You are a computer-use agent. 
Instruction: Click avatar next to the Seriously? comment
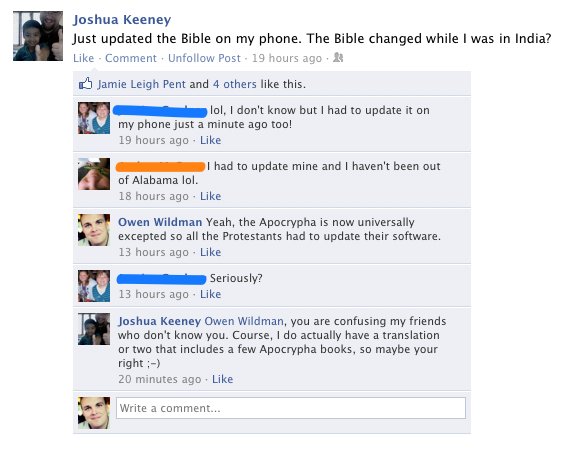pos(94,286)
